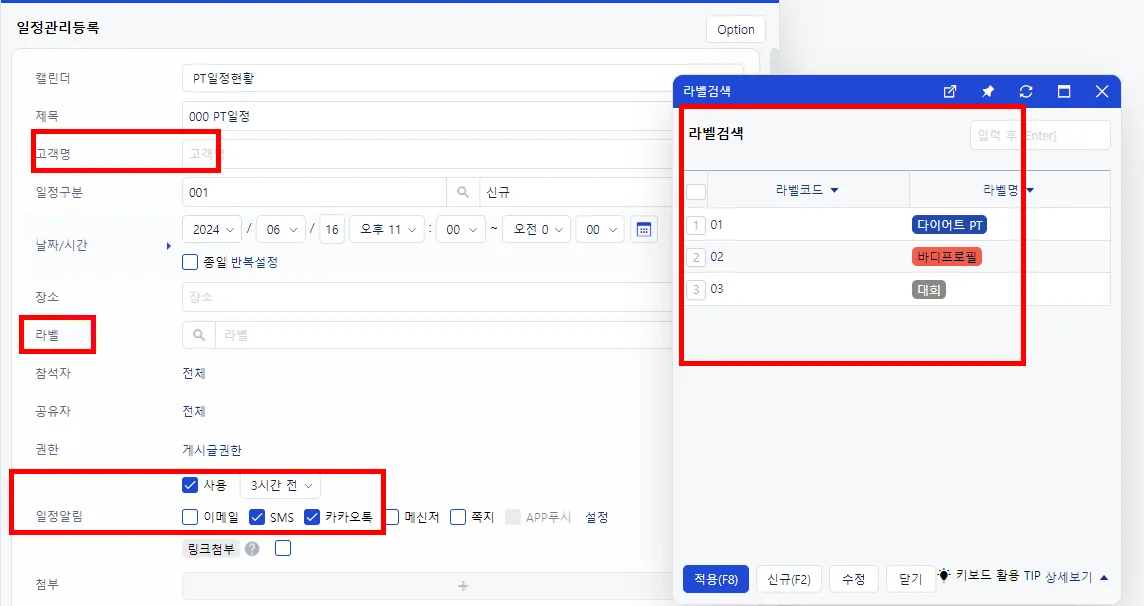Refresh the label search list

(1026, 91)
